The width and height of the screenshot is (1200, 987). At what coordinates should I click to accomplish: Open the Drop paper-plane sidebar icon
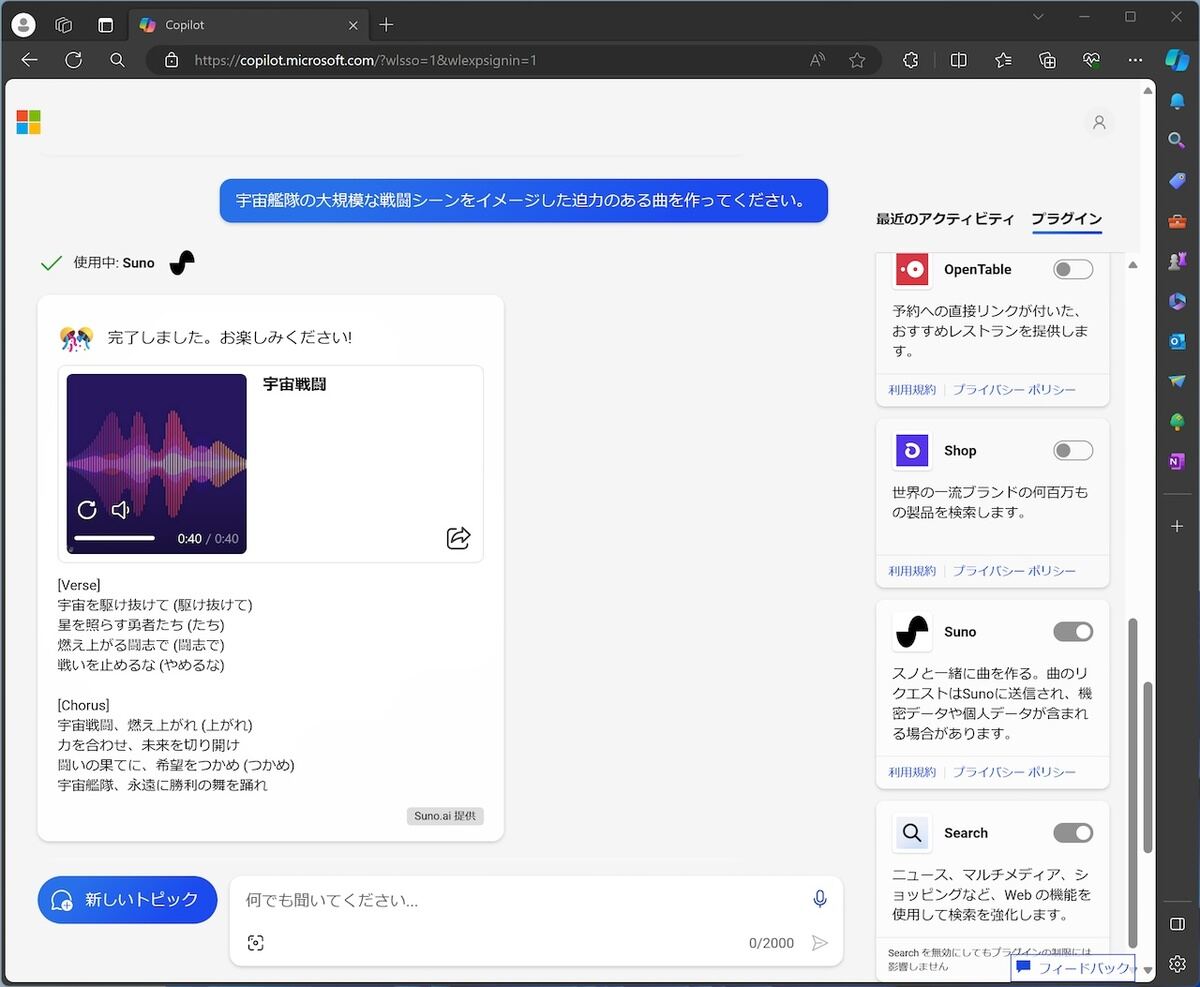pyautogui.click(x=1177, y=381)
